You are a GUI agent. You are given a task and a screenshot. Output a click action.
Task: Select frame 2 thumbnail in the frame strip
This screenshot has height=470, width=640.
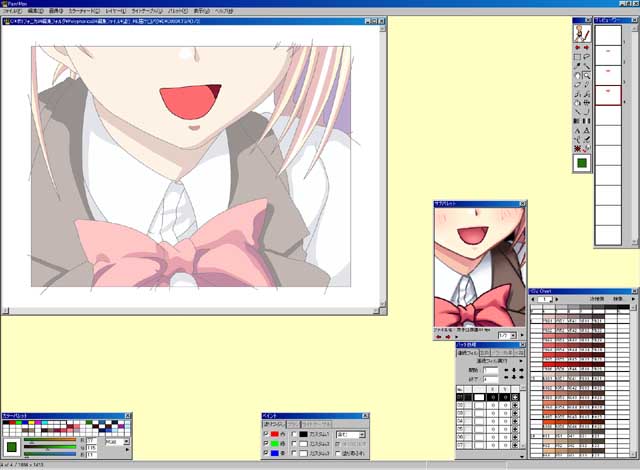(x=608, y=55)
